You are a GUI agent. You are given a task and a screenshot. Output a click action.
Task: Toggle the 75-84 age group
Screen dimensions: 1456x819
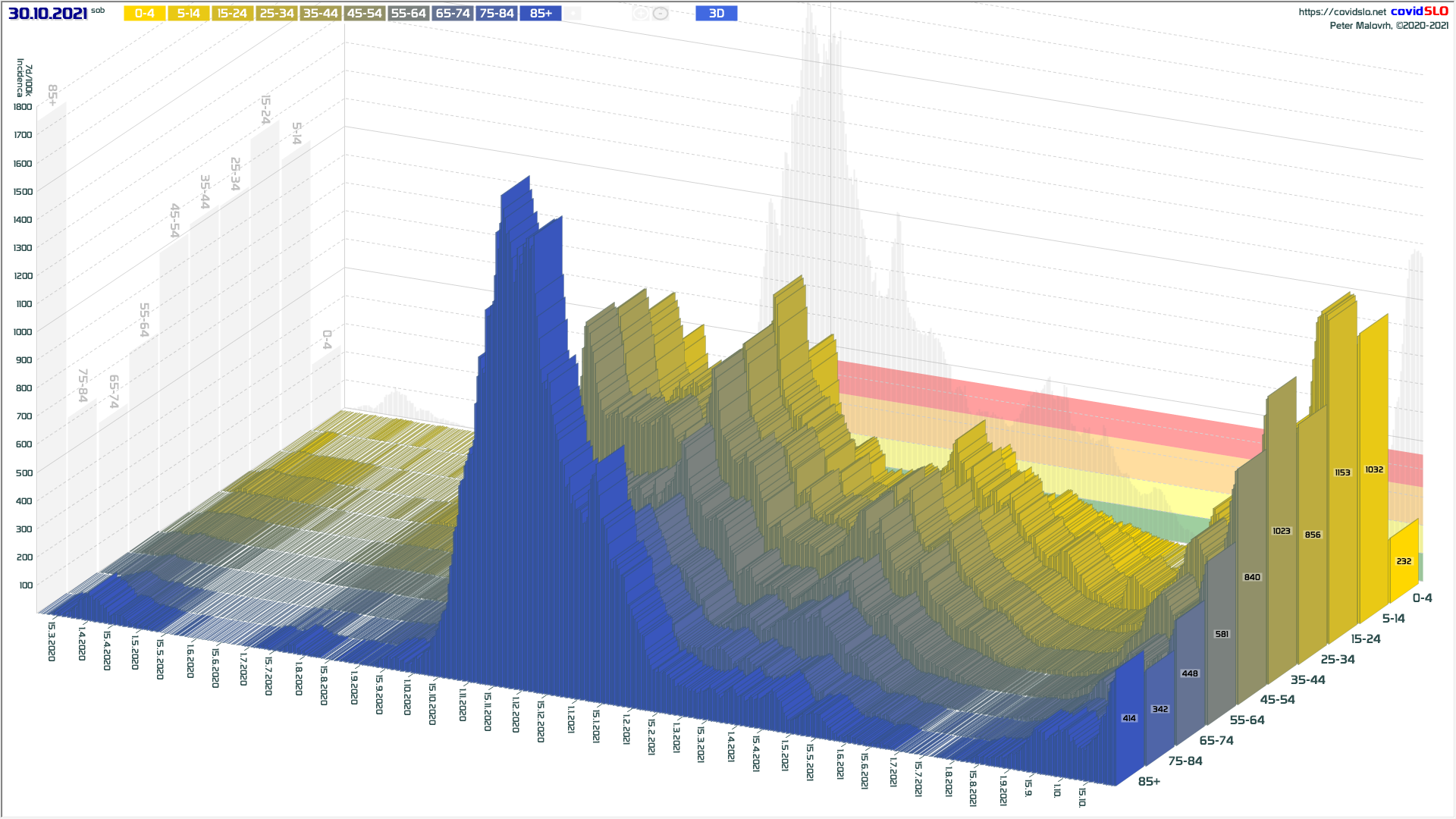tap(497, 14)
